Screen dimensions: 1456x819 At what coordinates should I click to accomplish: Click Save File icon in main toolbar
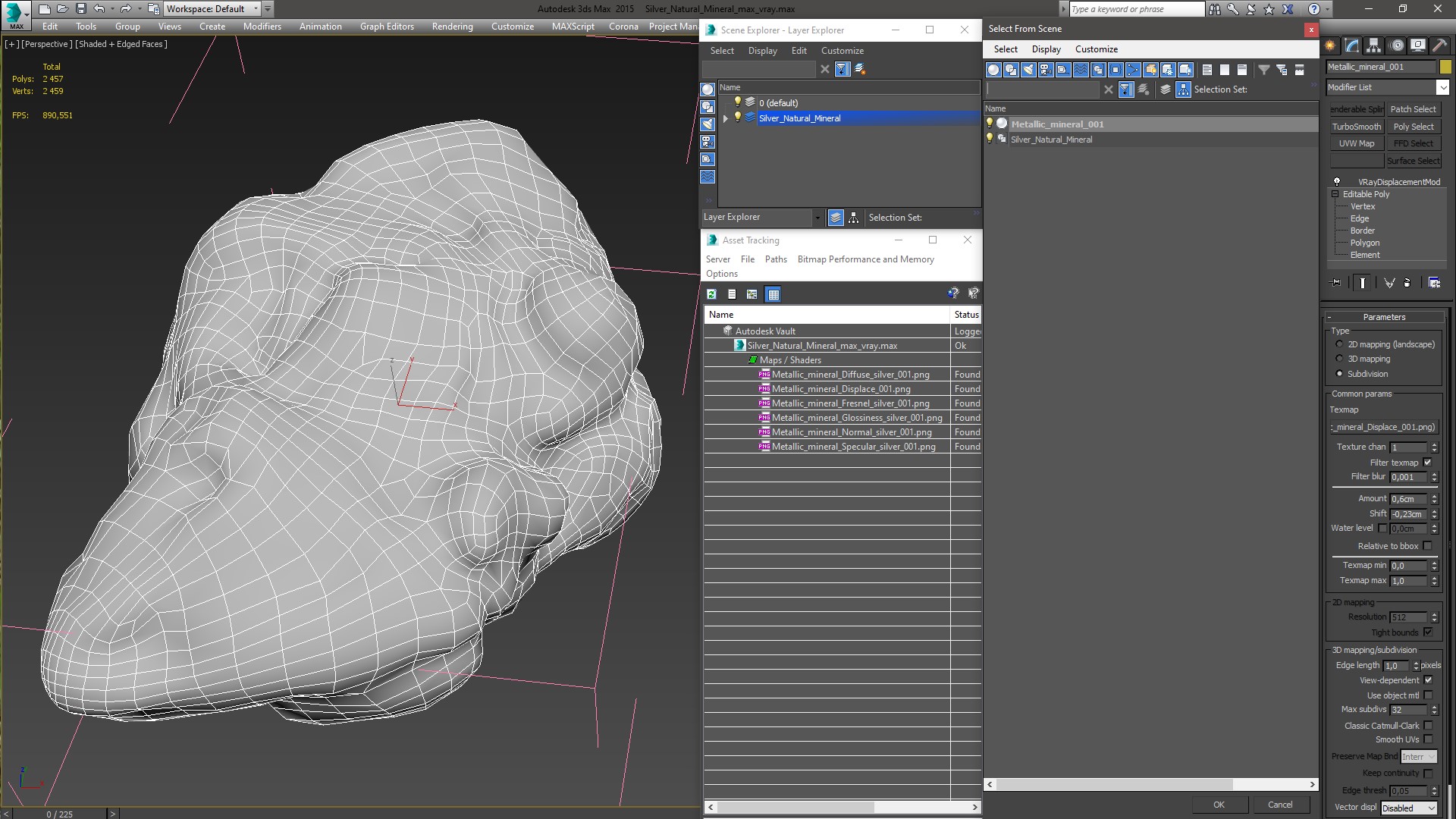click(81, 9)
